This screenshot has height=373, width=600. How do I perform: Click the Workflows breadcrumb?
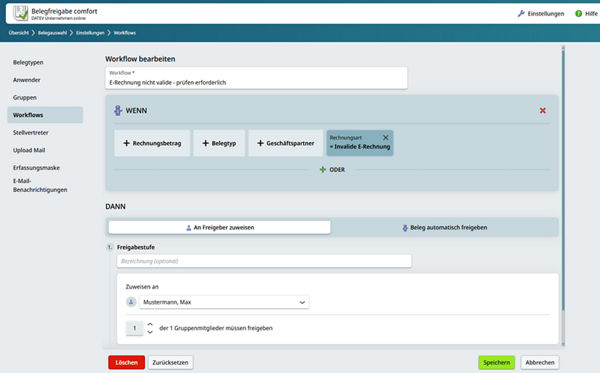point(125,33)
